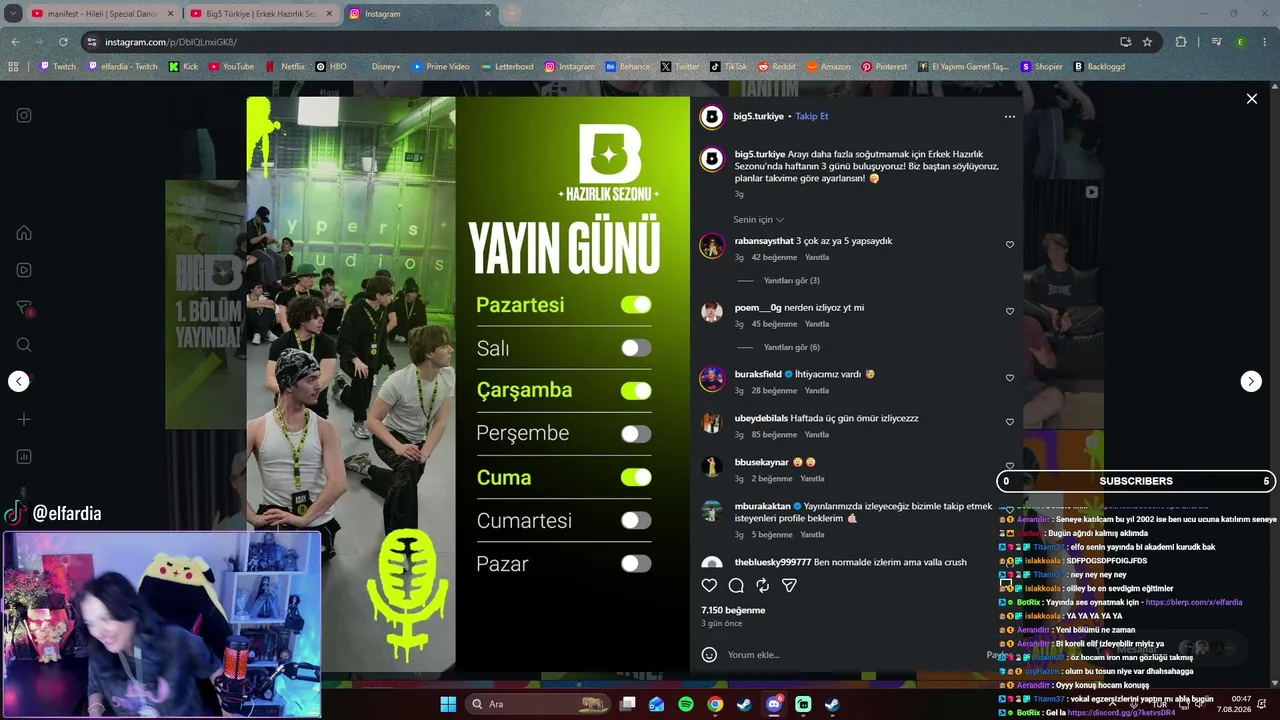Open the Twitch bookmark
1280x720 pixels.
click(57, 67)
